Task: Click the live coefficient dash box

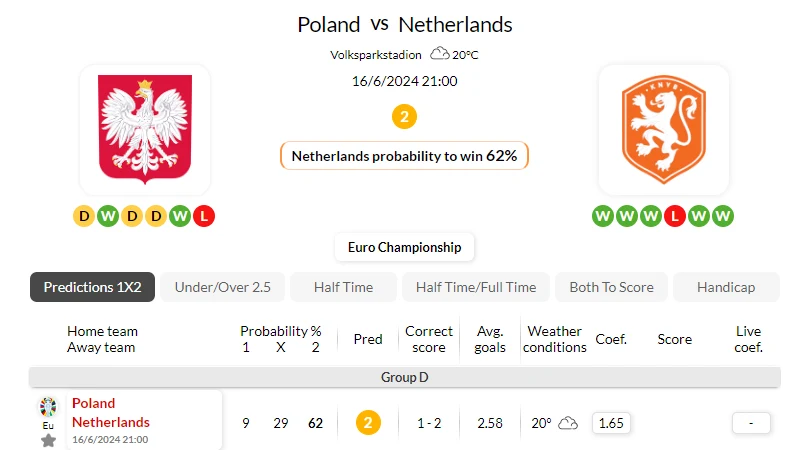Action: 751,423
